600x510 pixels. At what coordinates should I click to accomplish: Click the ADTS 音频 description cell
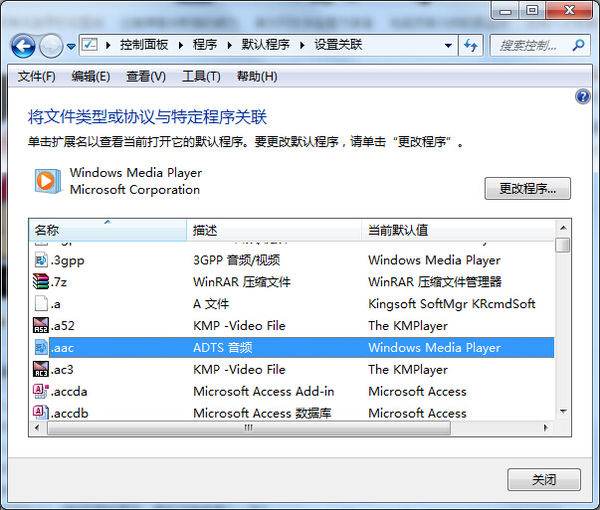[x=223, y=348]
